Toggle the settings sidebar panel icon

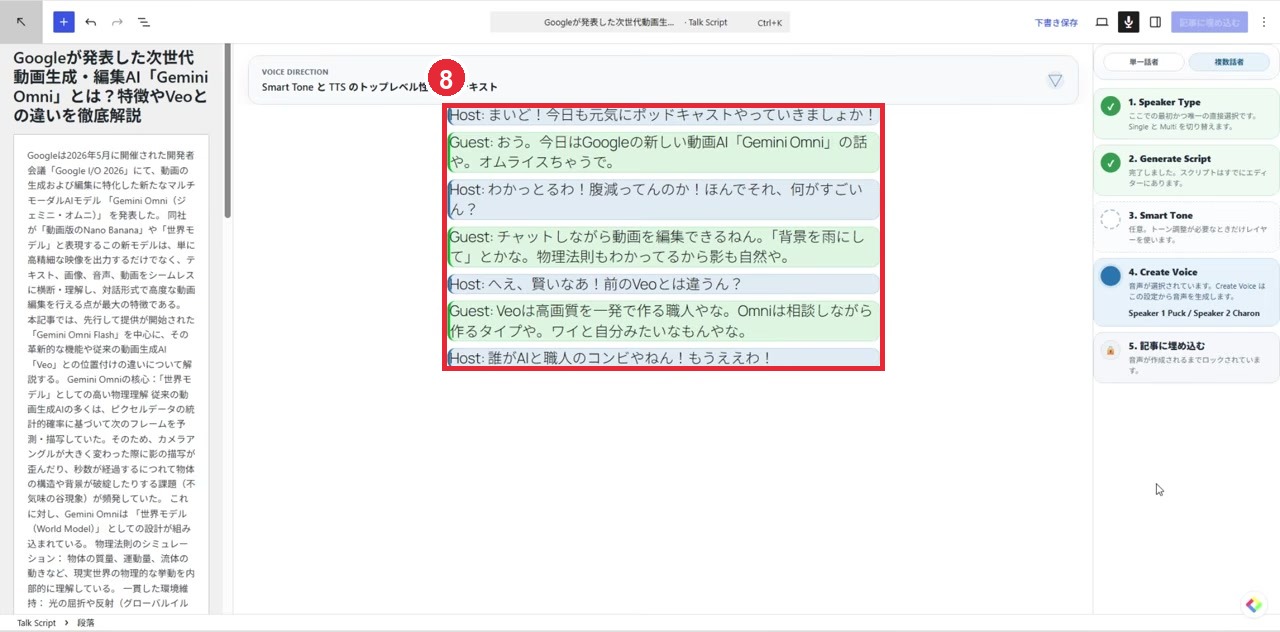(x=1155, y=22)
